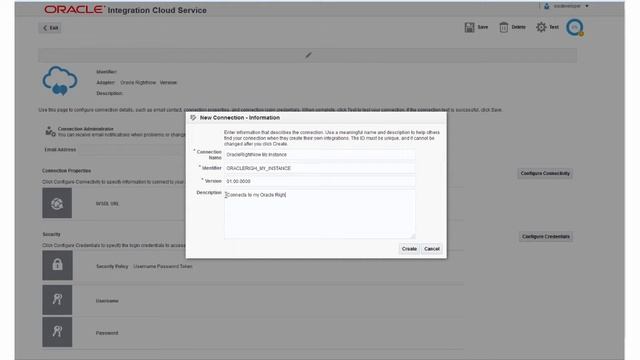
Task: Click Configure Connectivity button
Action: (545, 173)
